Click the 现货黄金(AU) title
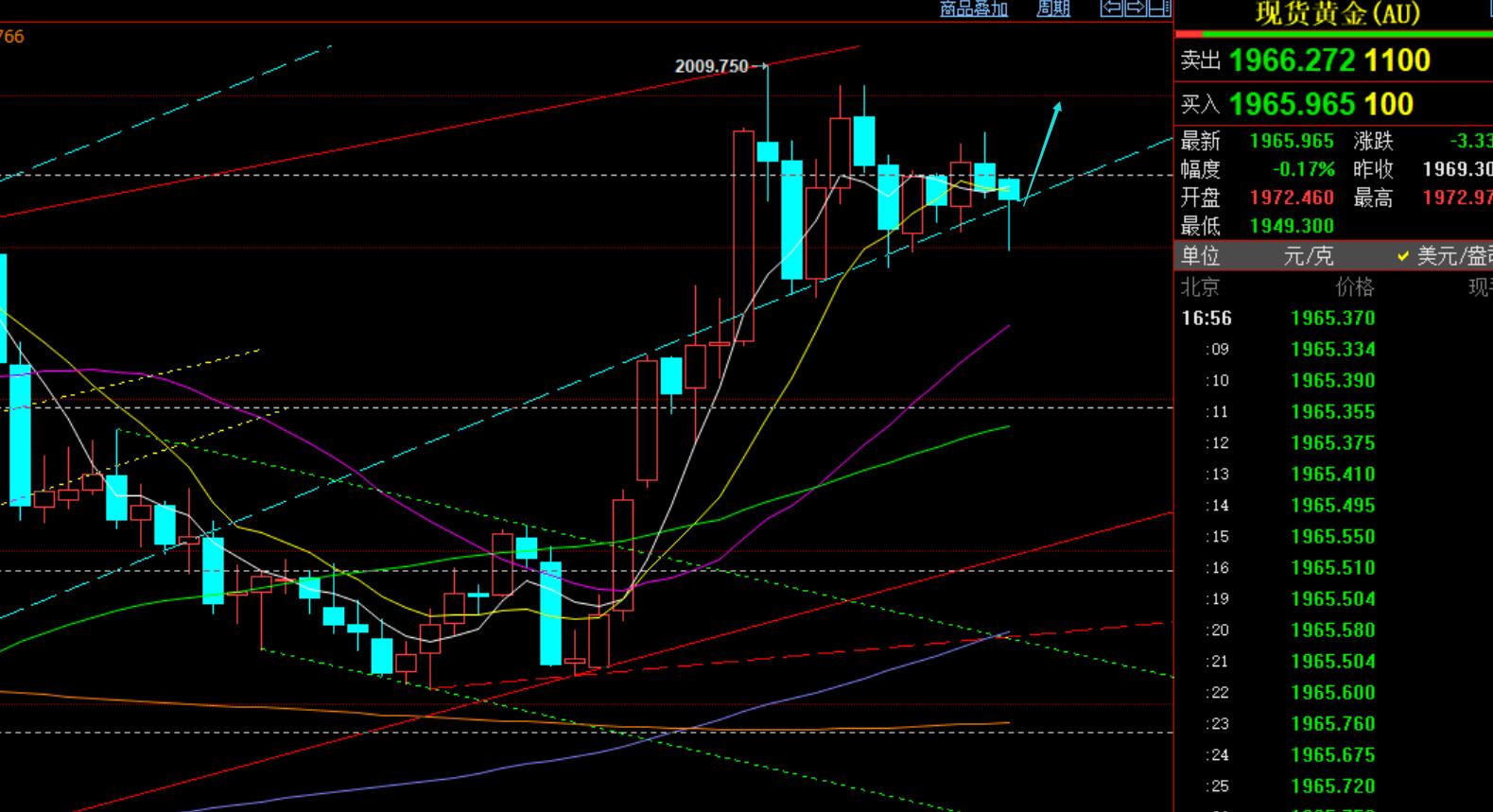 [x=1337, y=13]
